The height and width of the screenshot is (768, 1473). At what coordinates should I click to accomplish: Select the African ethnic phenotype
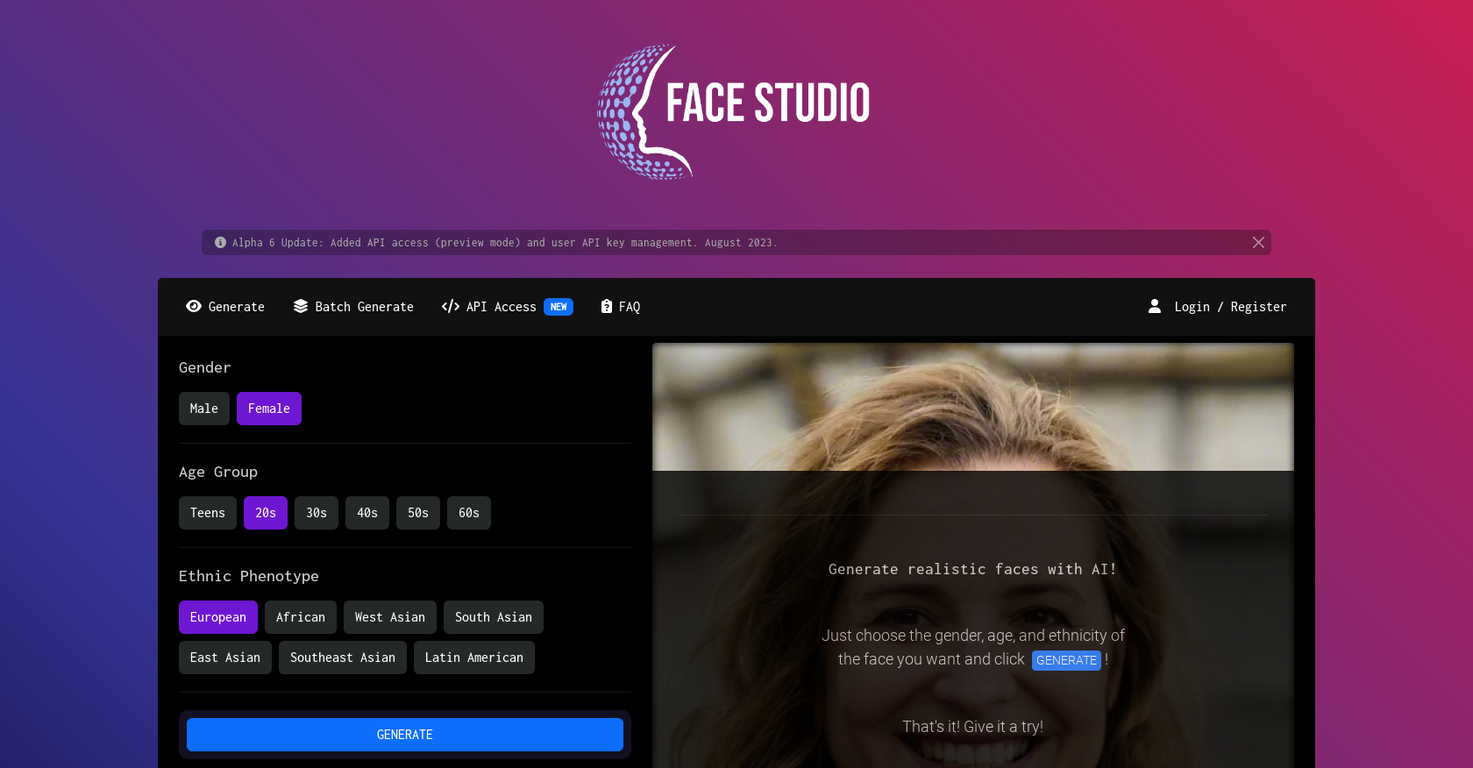pos(300,617)
